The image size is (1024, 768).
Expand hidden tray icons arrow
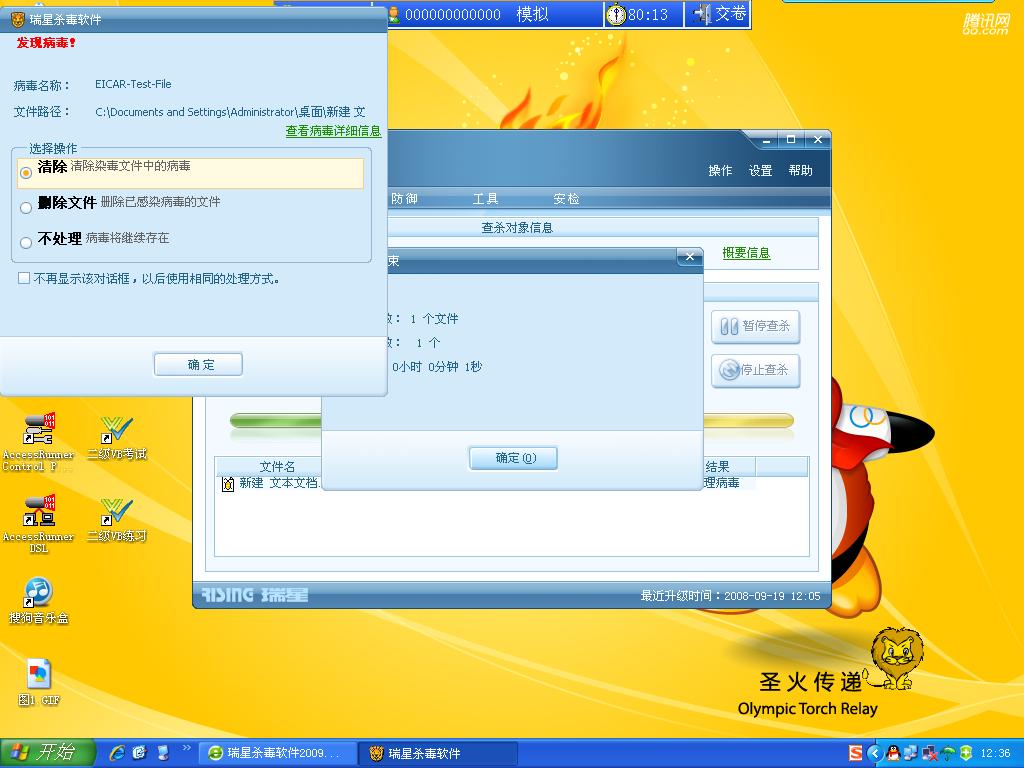point(876,753)
